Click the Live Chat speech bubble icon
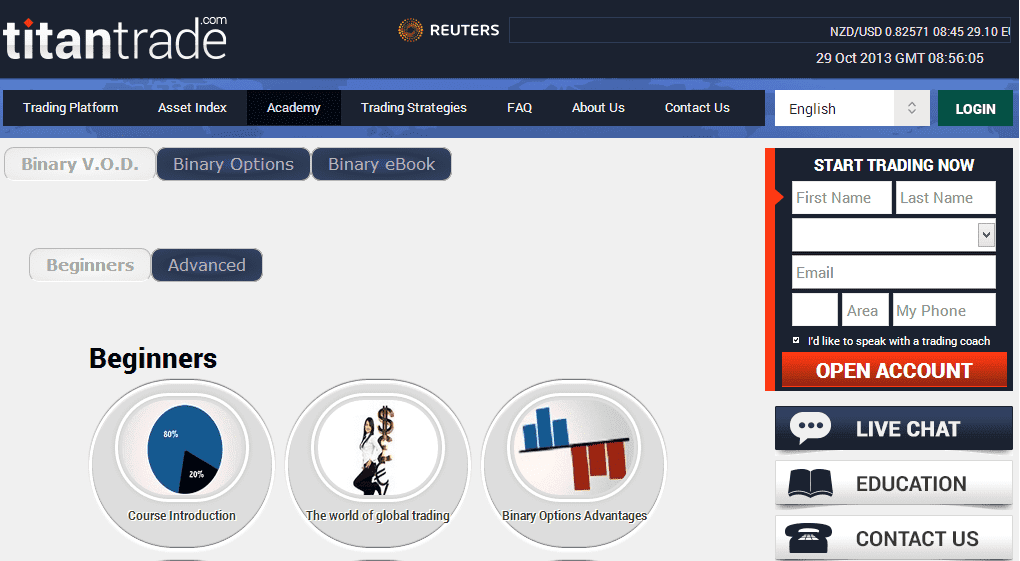The height and width of the screenshot is (561, 1020). tap(810, 428)
